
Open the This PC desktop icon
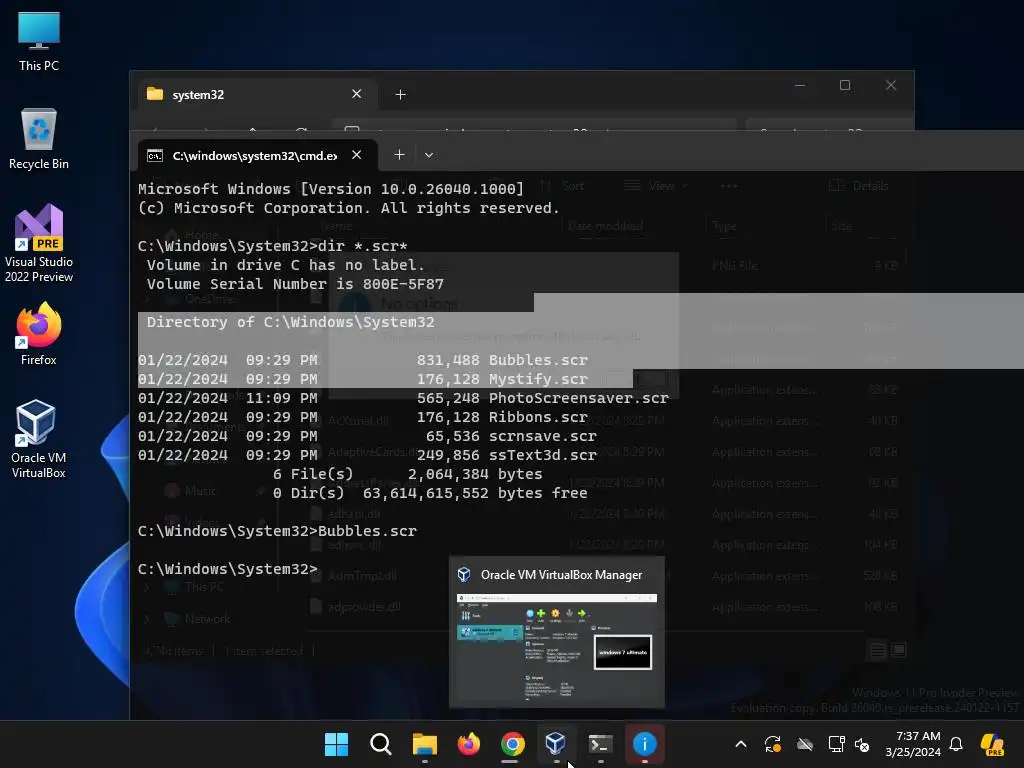click(x=39, y=40)
